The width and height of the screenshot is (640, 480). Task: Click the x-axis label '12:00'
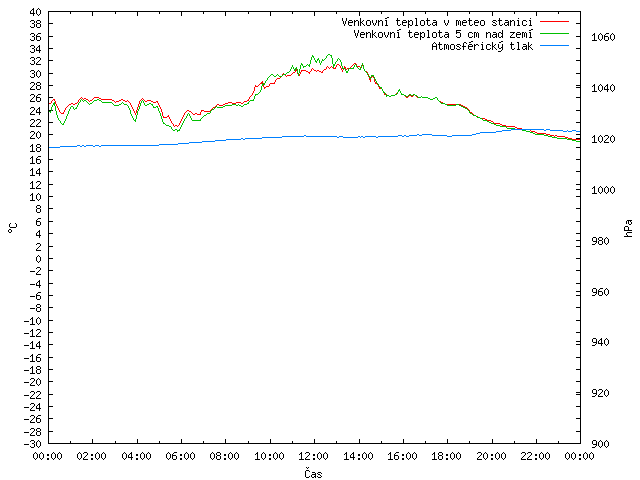click(x=313, y=456)
